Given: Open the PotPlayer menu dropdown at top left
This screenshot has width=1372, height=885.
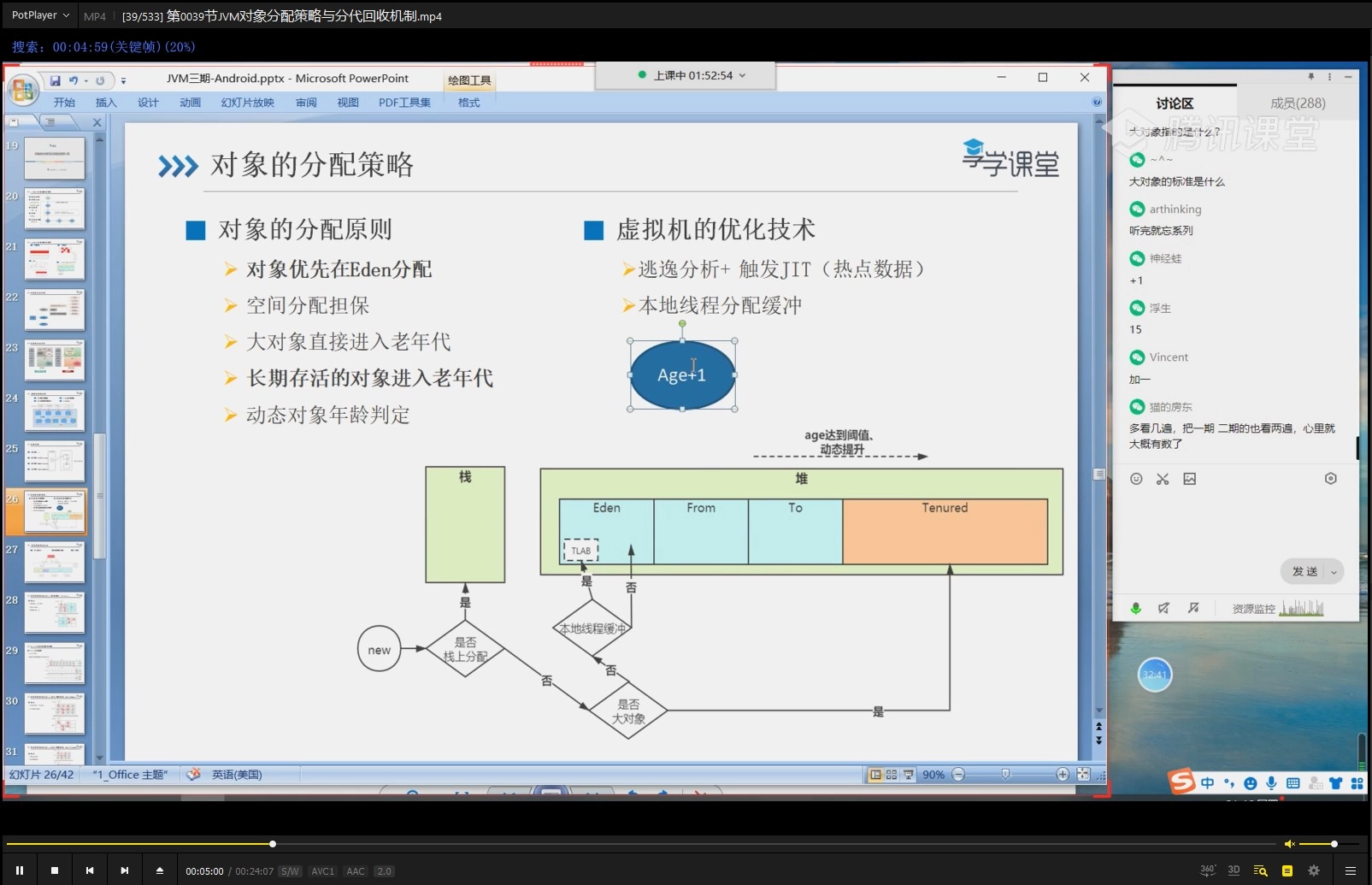Looking at the screenshot, I should pos(38,15).
